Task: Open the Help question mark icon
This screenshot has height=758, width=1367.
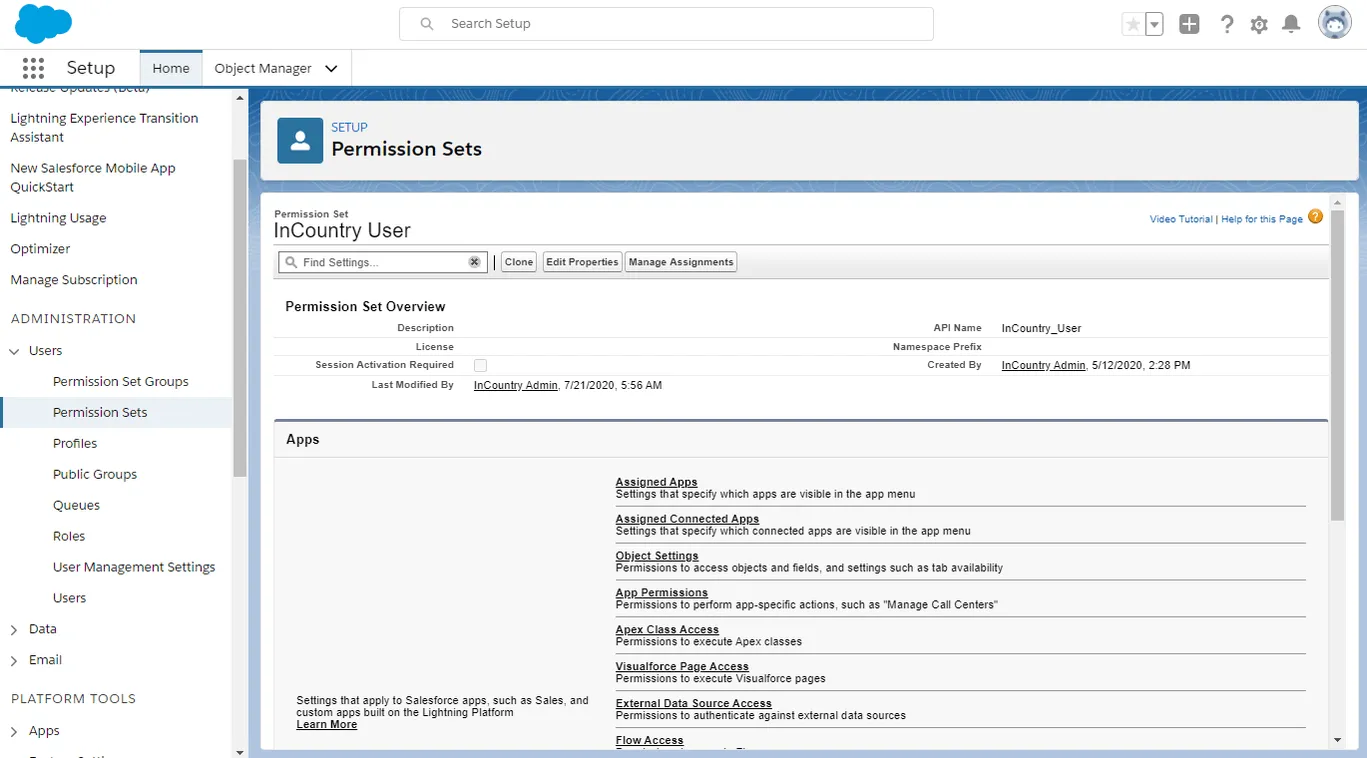Action: (1227, 25)
